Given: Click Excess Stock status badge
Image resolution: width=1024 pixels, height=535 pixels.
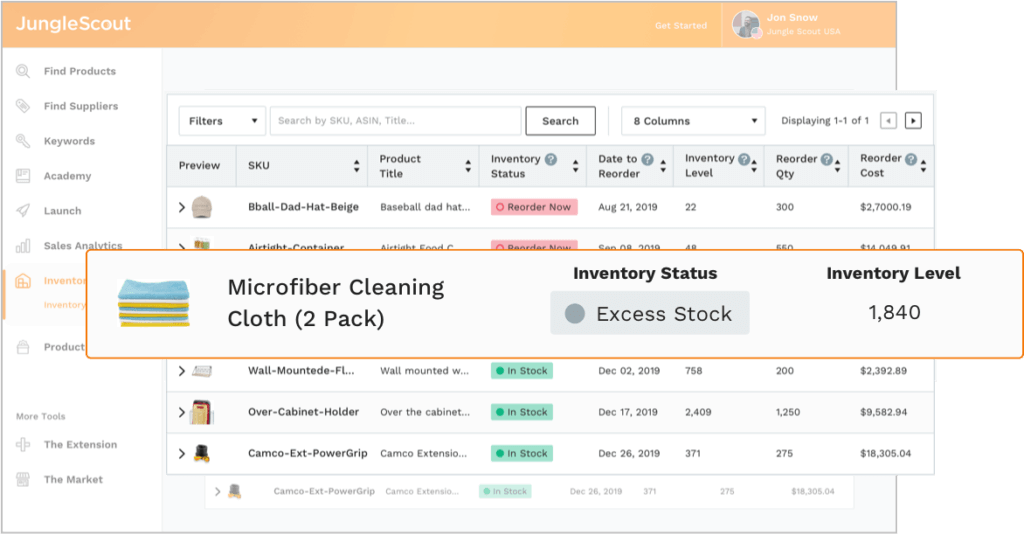Looking at the screenshot, I should point(650,313).
